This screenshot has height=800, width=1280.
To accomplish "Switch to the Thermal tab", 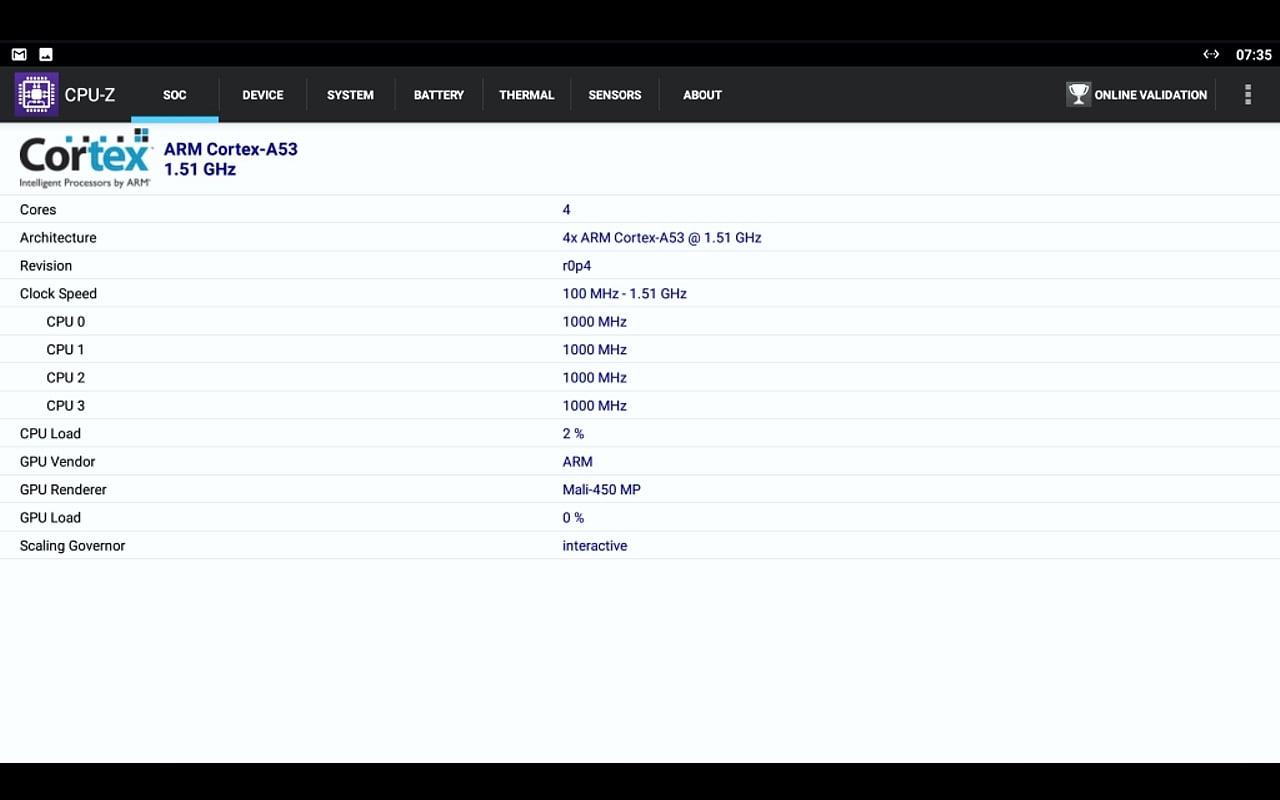I will pyautogui.click(x=527, y=95).
